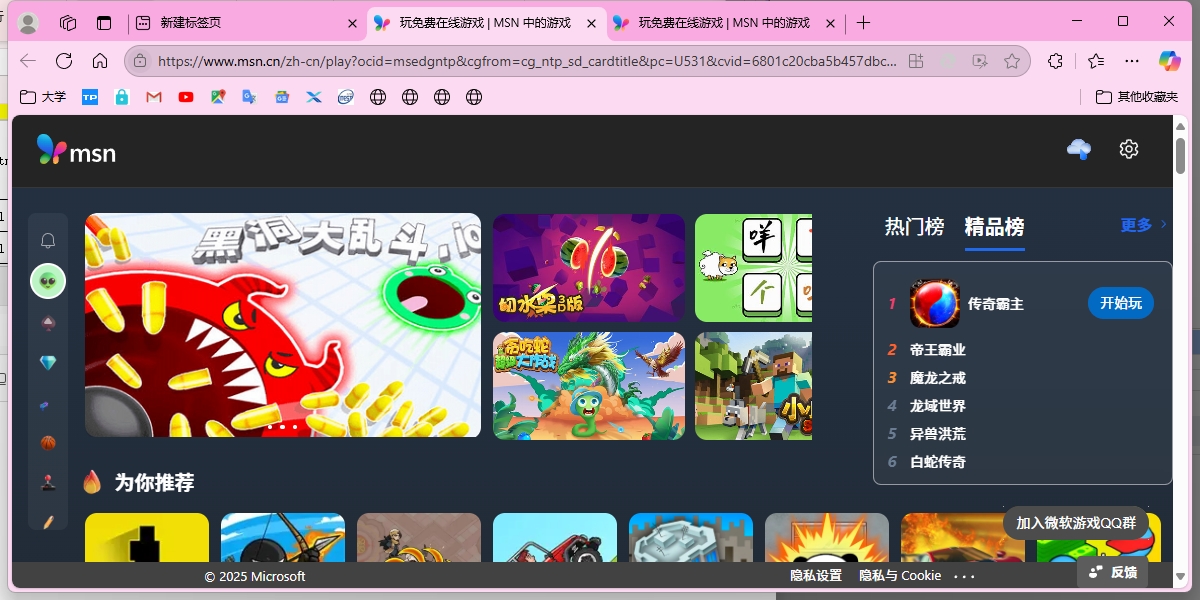Screen dimensions: 1200x600
Task: Expand 更多 rankings chevron link
Action: point(1143,225)
